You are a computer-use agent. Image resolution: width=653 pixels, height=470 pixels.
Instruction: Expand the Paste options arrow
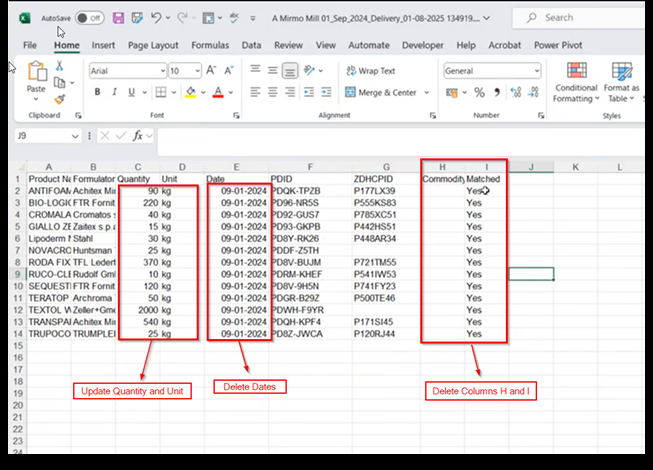(x=36, y=99)
